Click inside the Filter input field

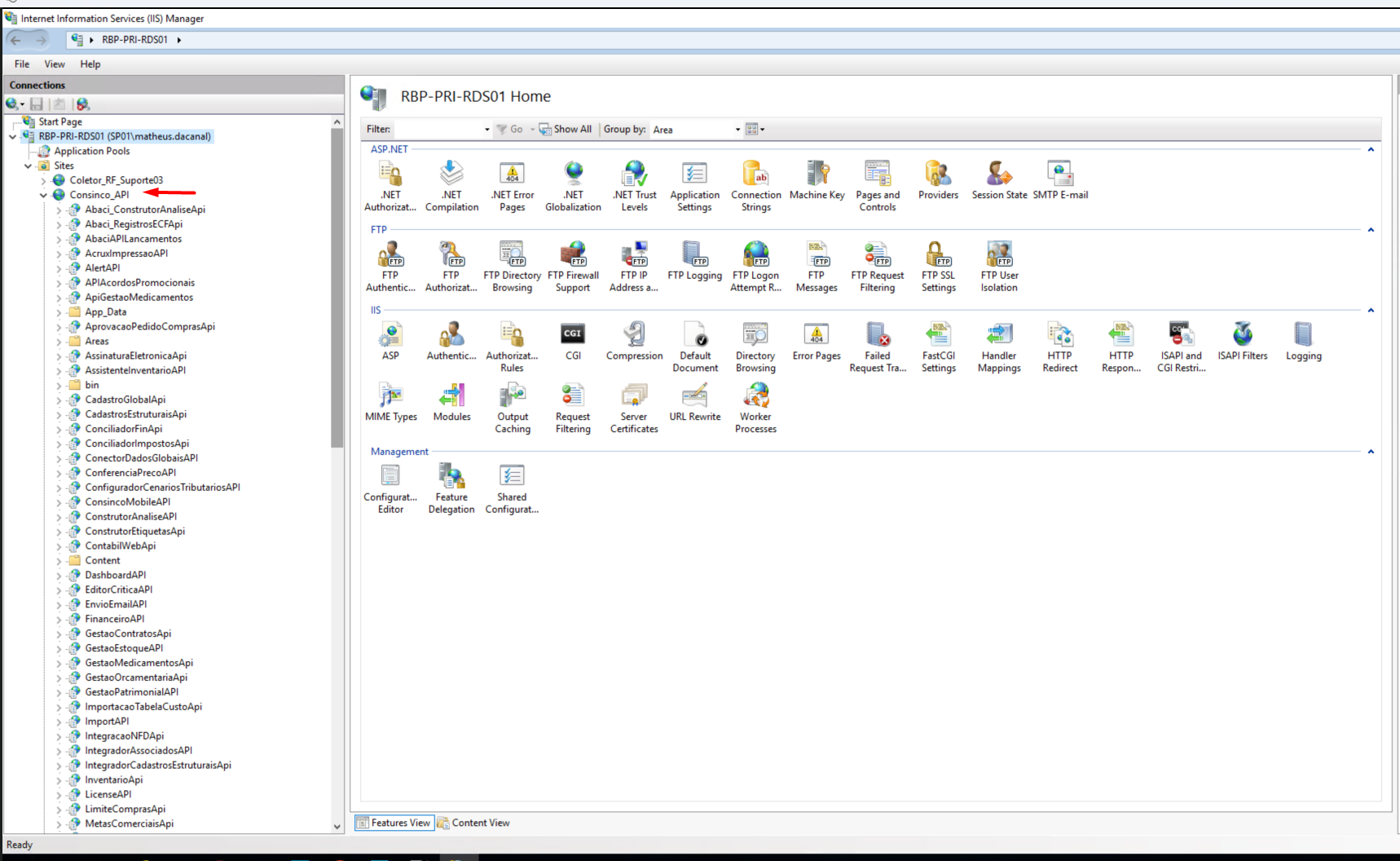point(438,130)
